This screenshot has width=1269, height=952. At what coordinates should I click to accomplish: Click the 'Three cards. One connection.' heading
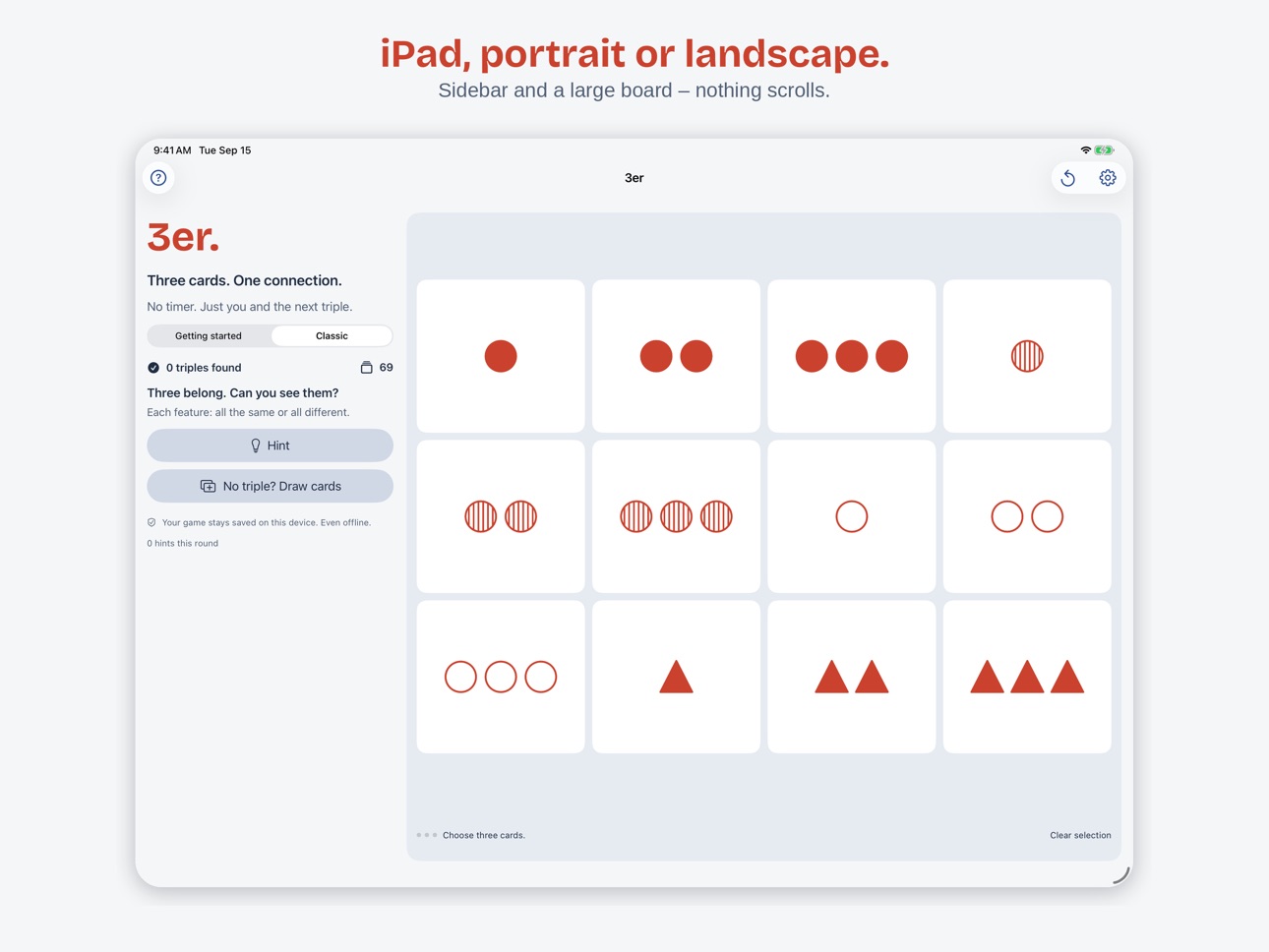[x=245, y=280]
